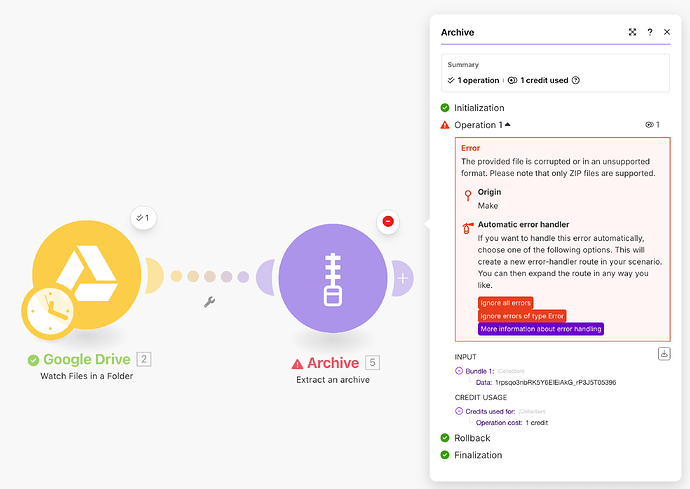
Task: Click Ignore errors of type Error
Action: pos(521,316)
